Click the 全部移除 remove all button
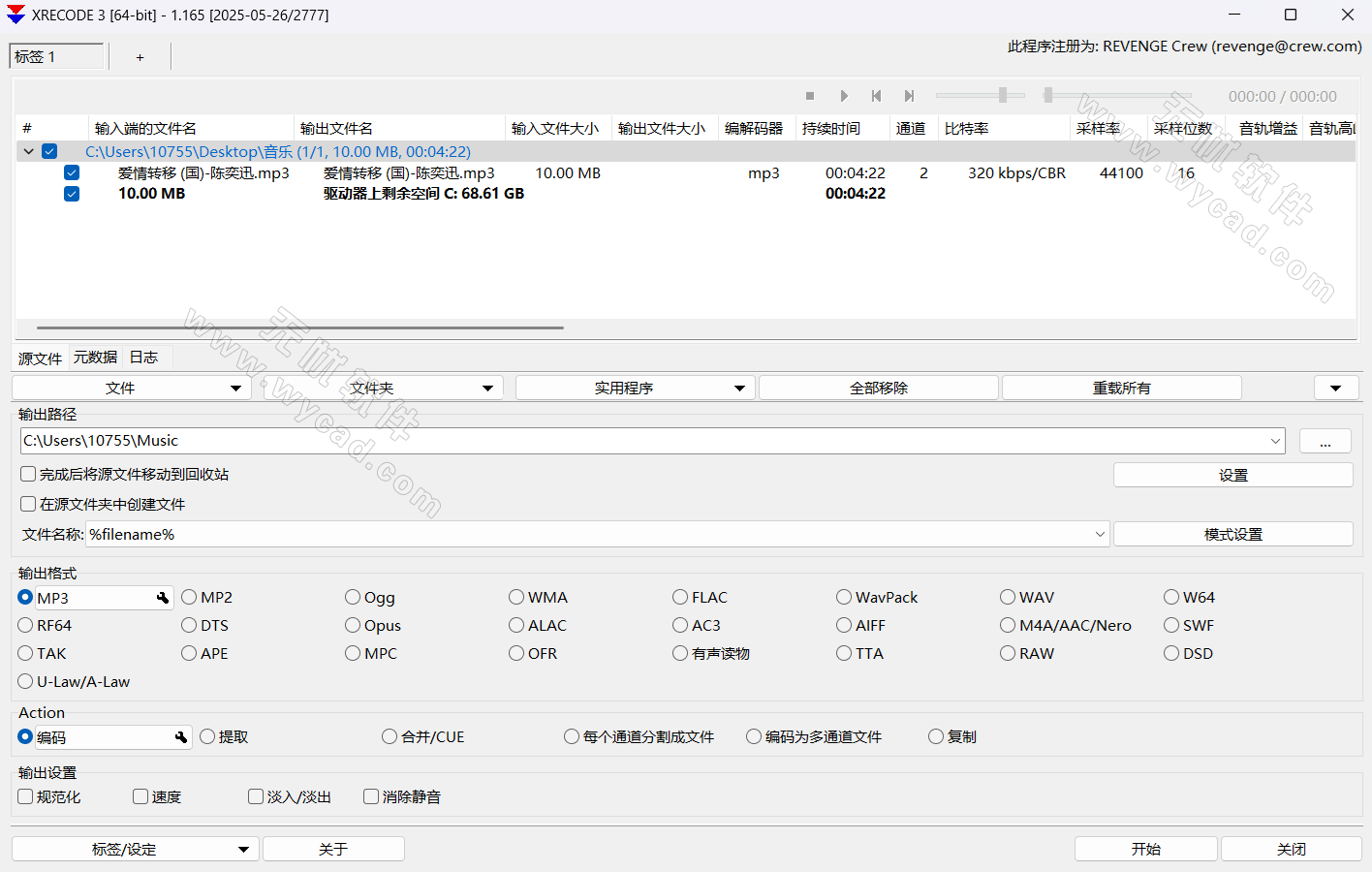 (878, 389)
